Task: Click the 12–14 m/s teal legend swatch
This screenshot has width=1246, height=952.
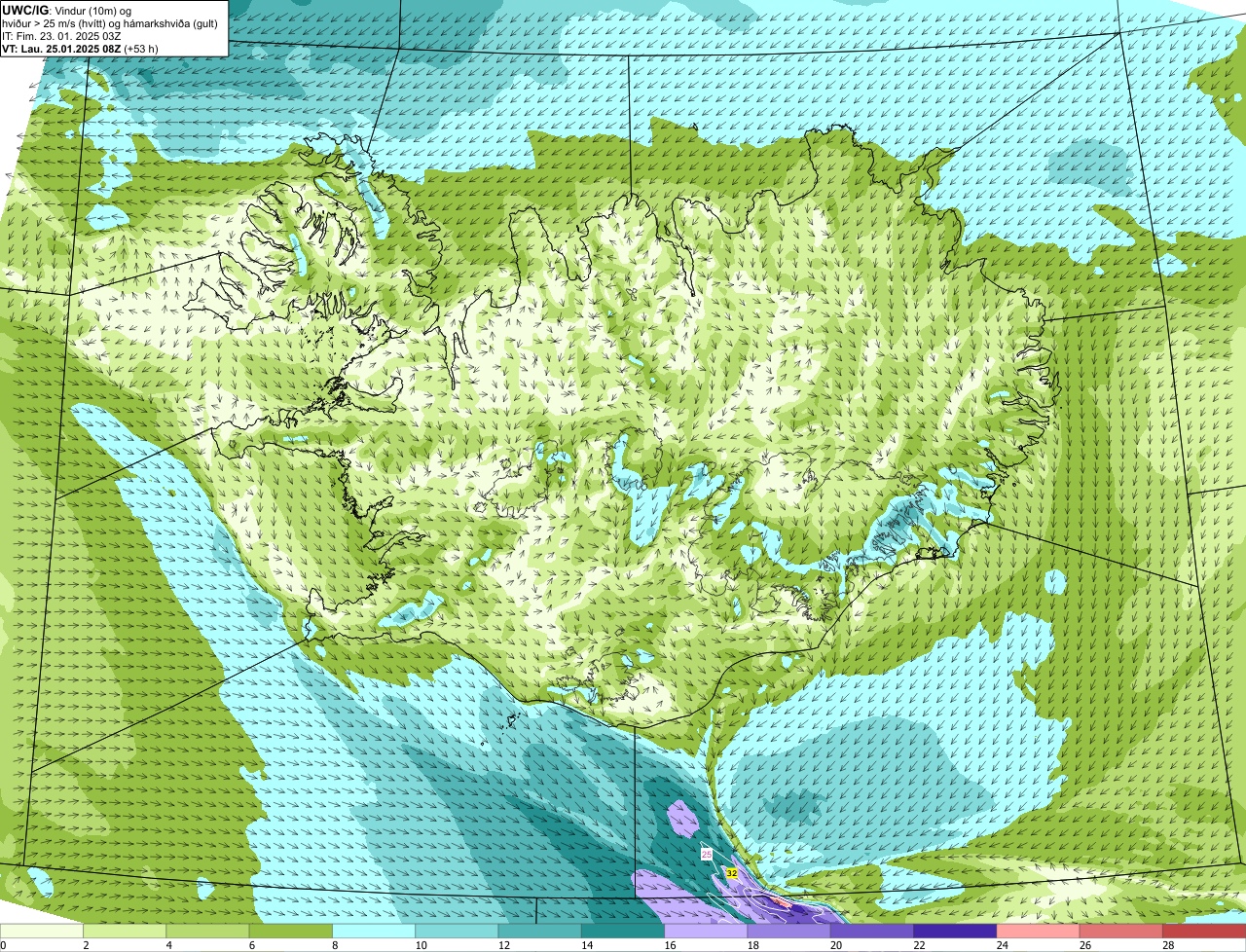Action: (x=540, y=932)
